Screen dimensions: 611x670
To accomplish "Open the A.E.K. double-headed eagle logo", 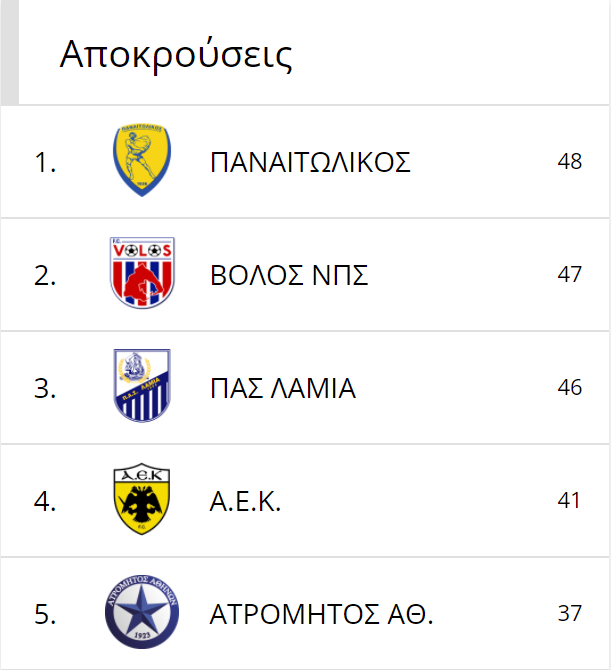I will [x=142, y=499].
